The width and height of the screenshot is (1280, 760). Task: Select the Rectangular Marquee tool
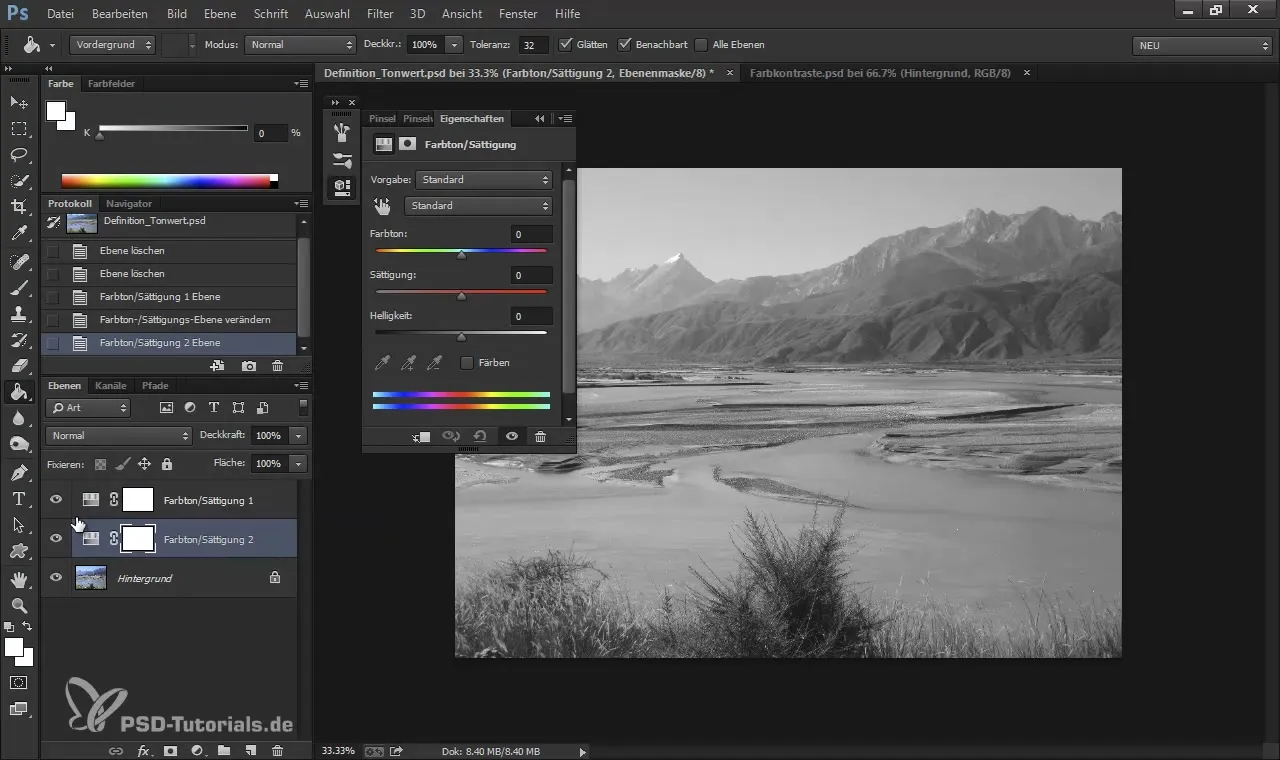[19, 129]
